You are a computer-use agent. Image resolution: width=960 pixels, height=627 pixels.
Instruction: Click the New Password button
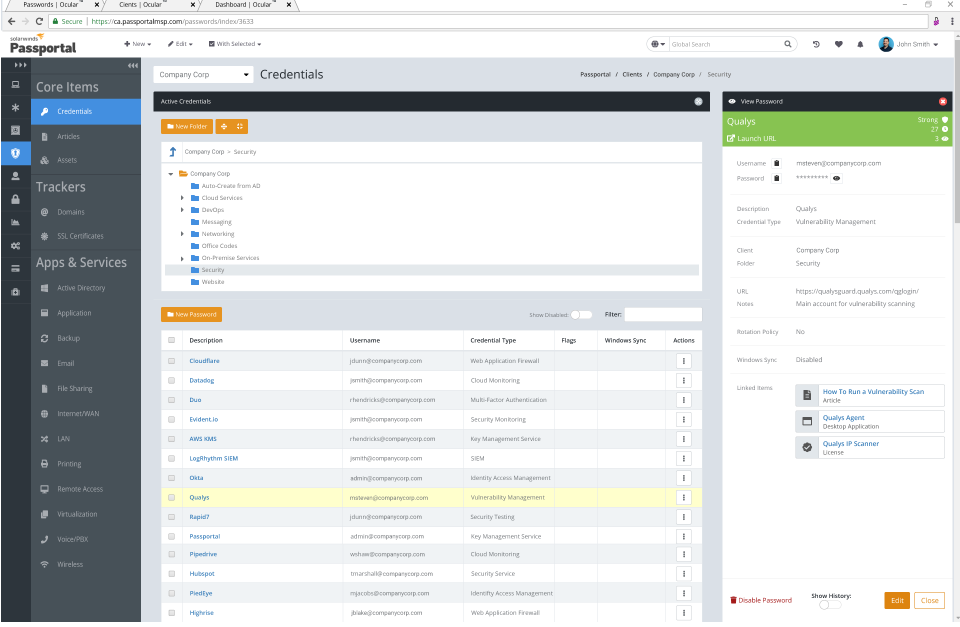(191, 314)
